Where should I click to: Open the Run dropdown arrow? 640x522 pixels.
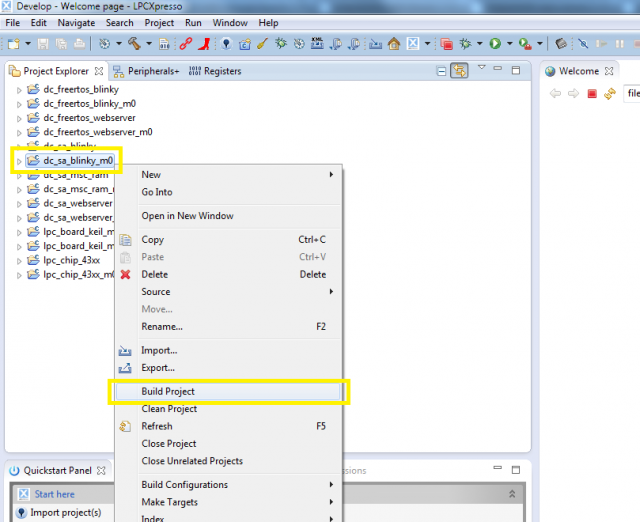pyautogui.click(x=510, y=43)
